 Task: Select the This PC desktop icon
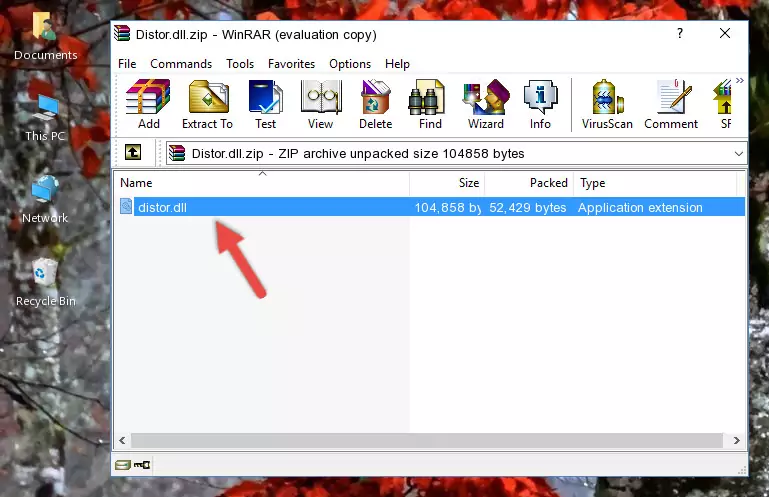tap(45, 118)
